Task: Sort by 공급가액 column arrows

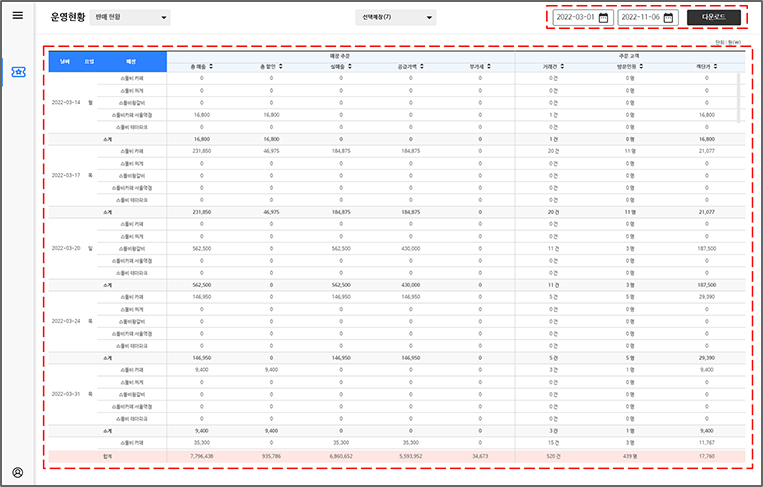Action: 423,67
